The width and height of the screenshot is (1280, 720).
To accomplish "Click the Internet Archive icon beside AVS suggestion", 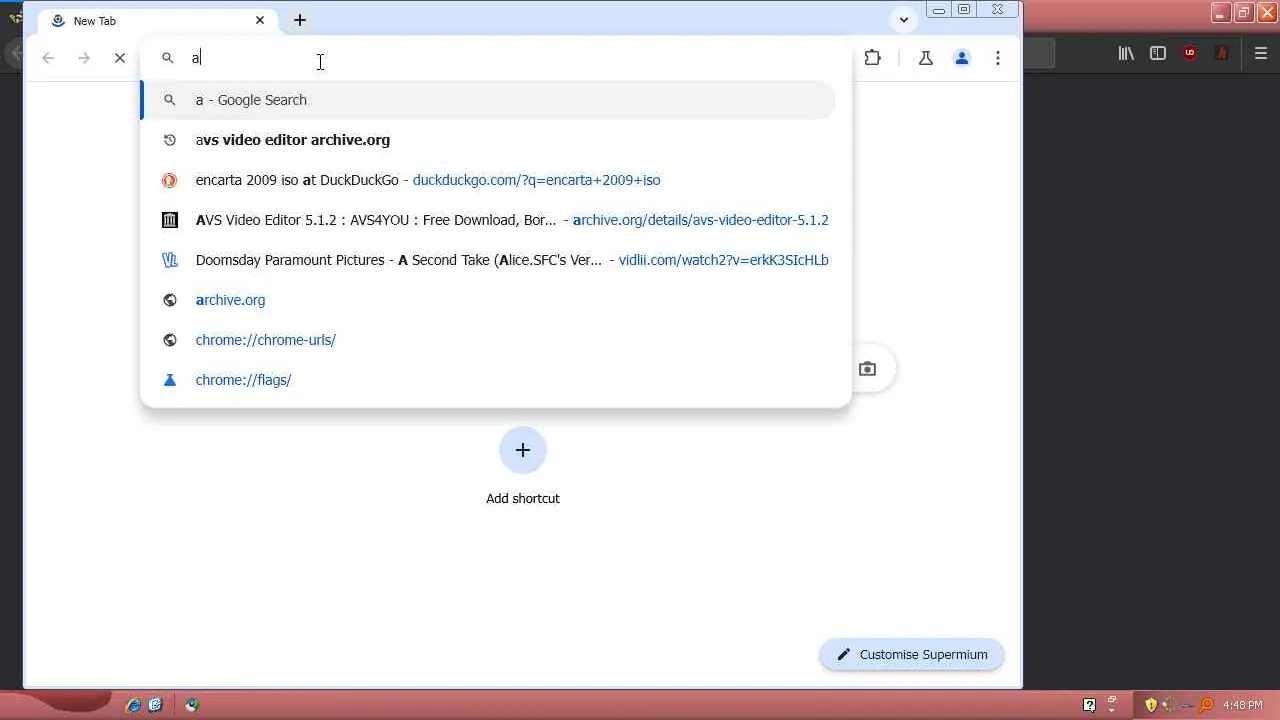I will pos(170,220).
